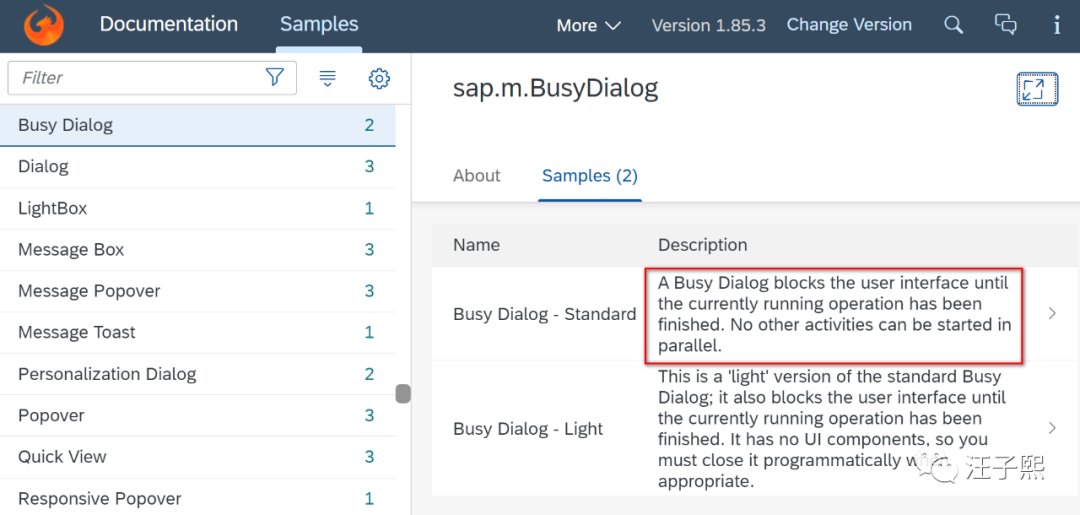Open the search magnifier icon
Viewport: 1080px width, 515px height.
tap(954, 25)
